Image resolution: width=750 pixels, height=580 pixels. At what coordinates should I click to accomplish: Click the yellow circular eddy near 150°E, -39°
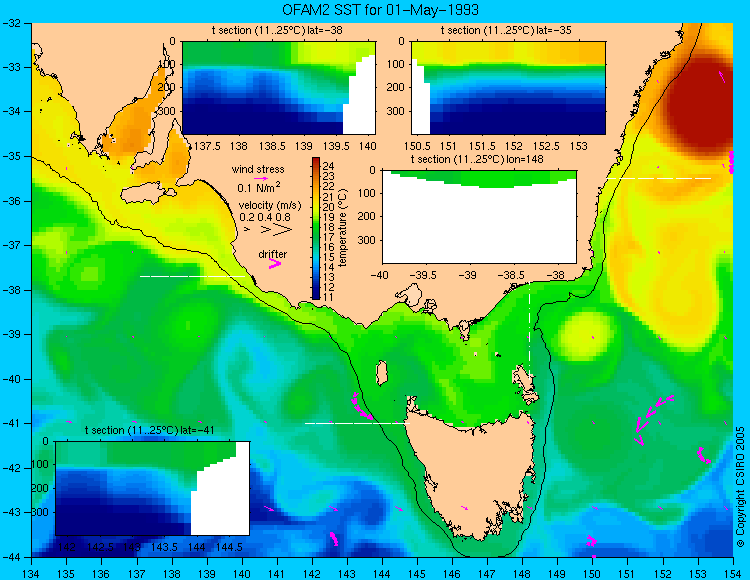[585, 335]
